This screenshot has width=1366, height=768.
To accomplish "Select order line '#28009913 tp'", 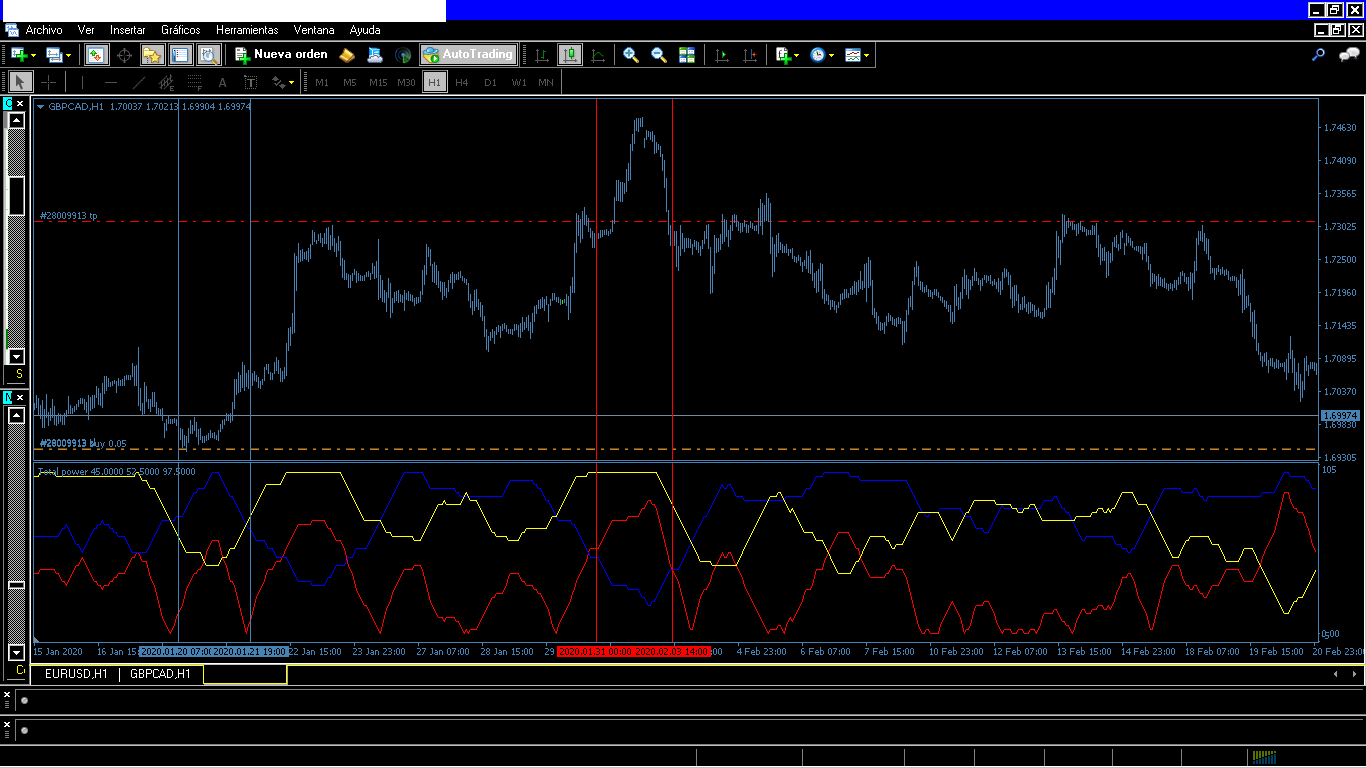I will coord(69,216).
